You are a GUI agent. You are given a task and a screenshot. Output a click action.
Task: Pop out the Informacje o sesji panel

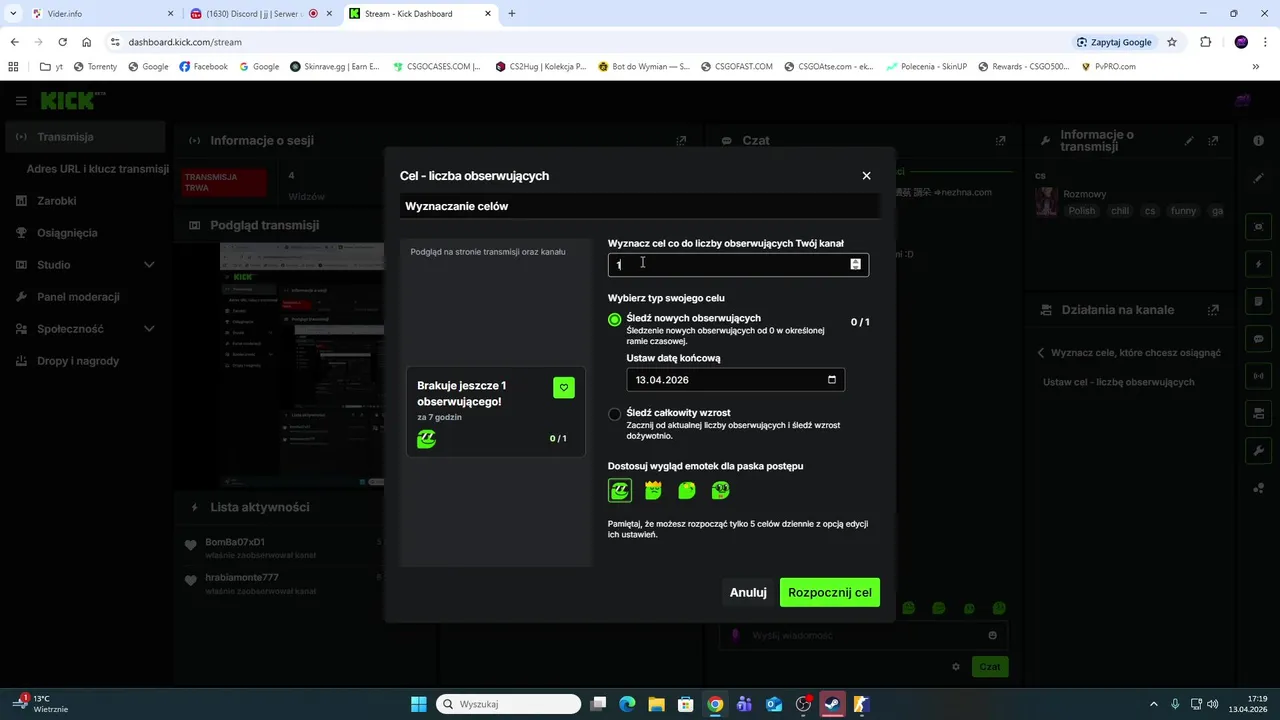681,141
